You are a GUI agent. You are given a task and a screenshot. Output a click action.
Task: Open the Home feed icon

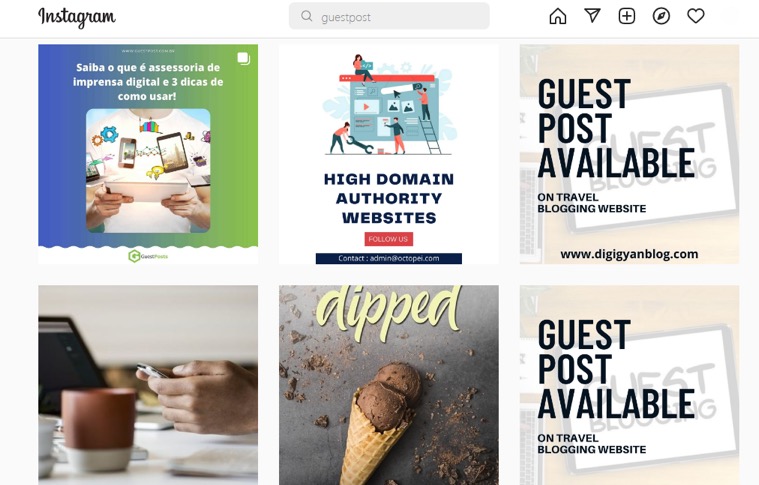click(x=558, y=16)
